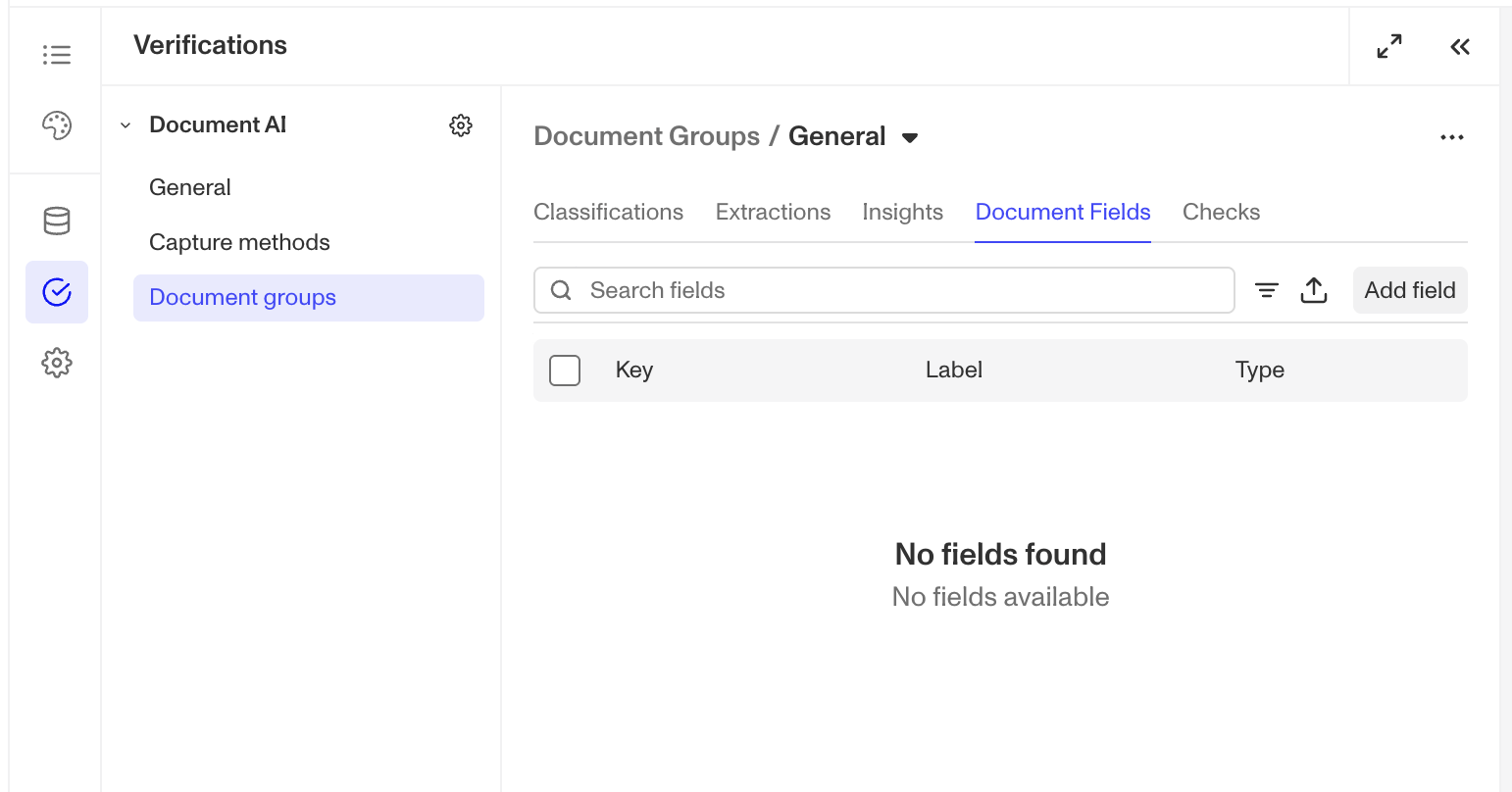
Task: Switch to the Checks tab
Action: click(1221, 212)
